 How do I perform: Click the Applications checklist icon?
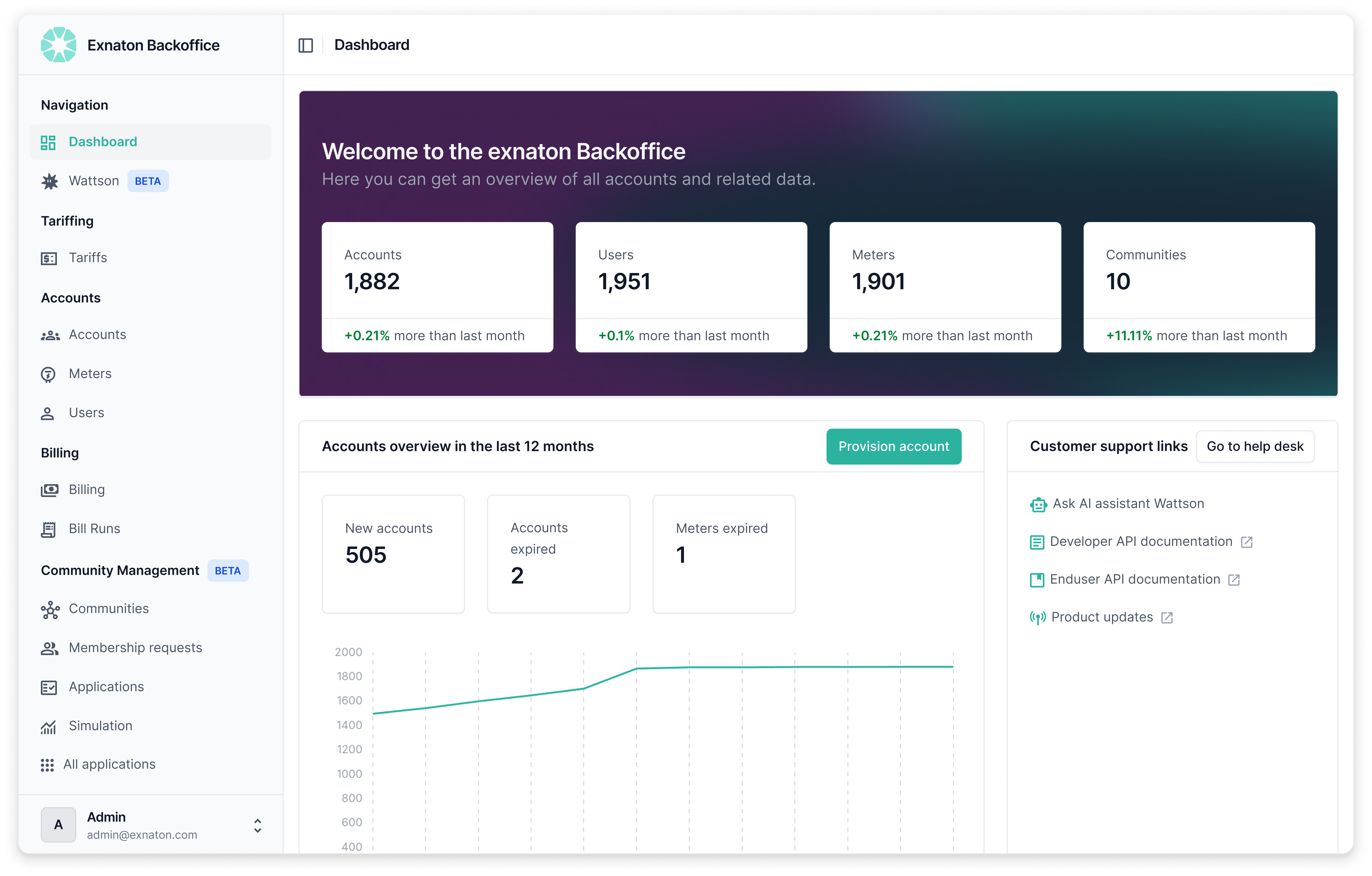[49, 688]
